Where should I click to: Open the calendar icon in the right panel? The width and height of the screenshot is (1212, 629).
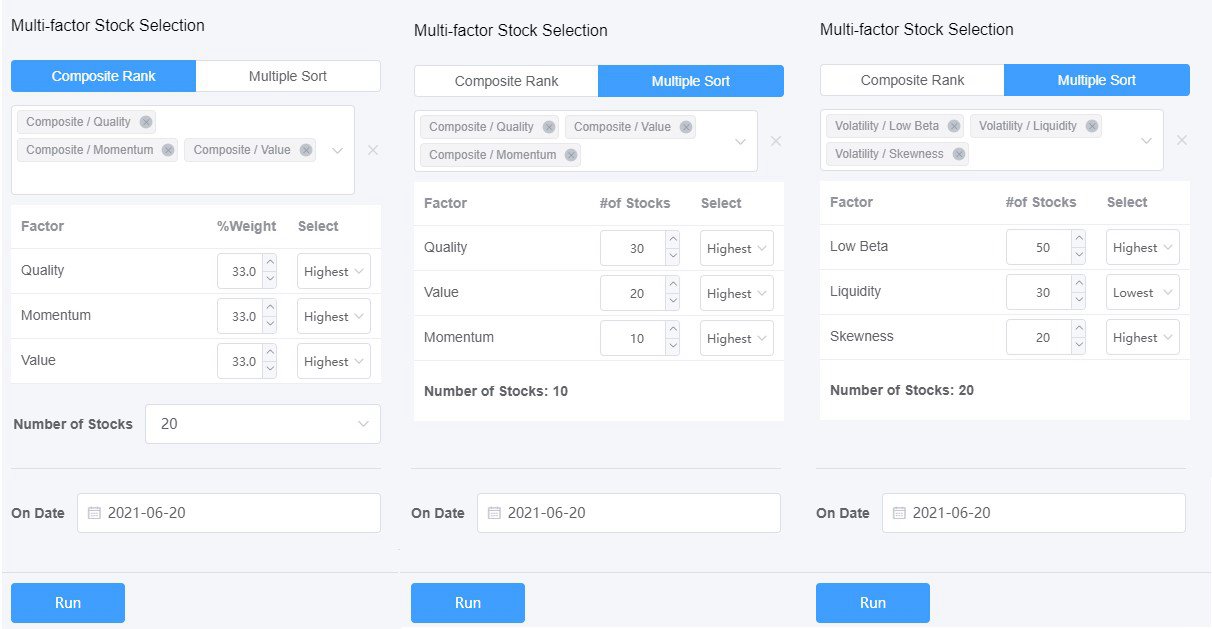tap(899, 513)
